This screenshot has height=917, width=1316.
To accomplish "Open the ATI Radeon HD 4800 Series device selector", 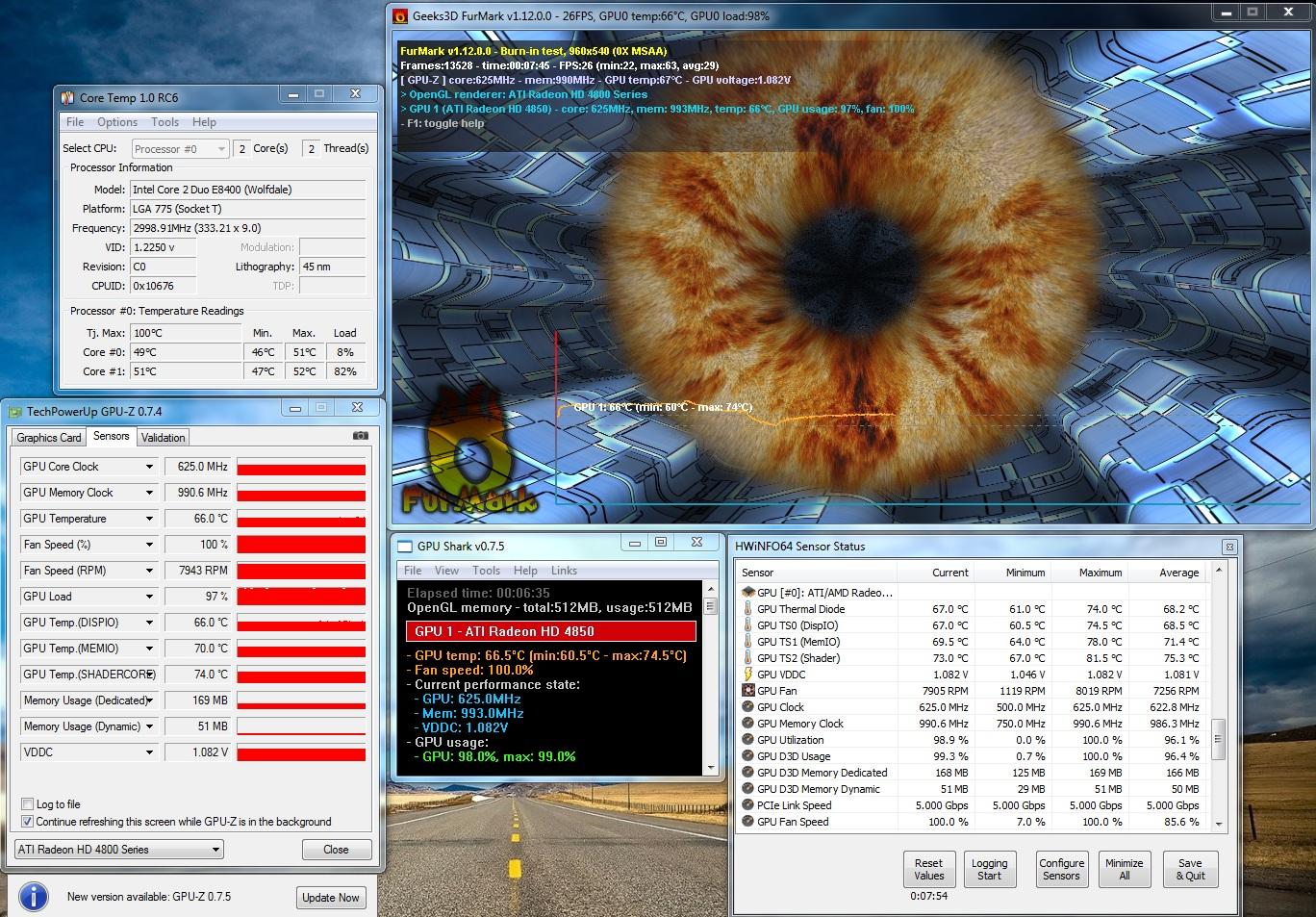I will [119, 850].
